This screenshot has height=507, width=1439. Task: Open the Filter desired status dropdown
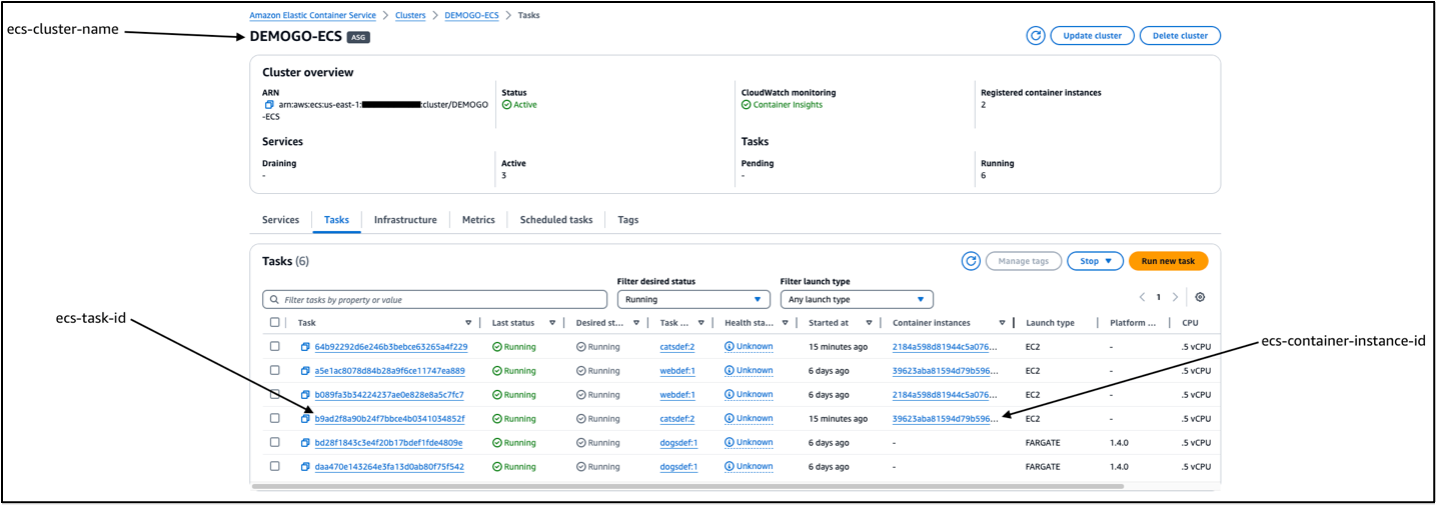[693, 299]
